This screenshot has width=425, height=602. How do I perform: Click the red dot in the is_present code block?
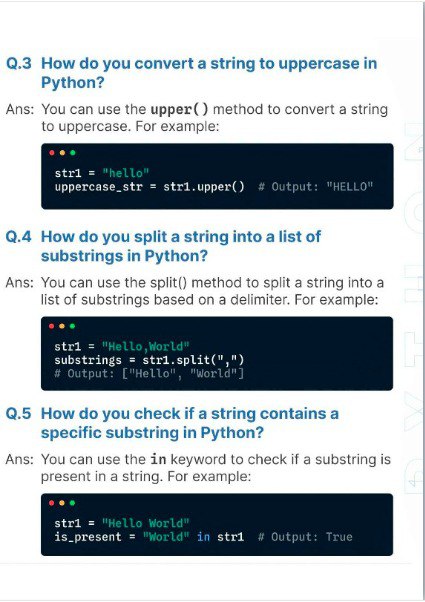[x=51, y=503]
